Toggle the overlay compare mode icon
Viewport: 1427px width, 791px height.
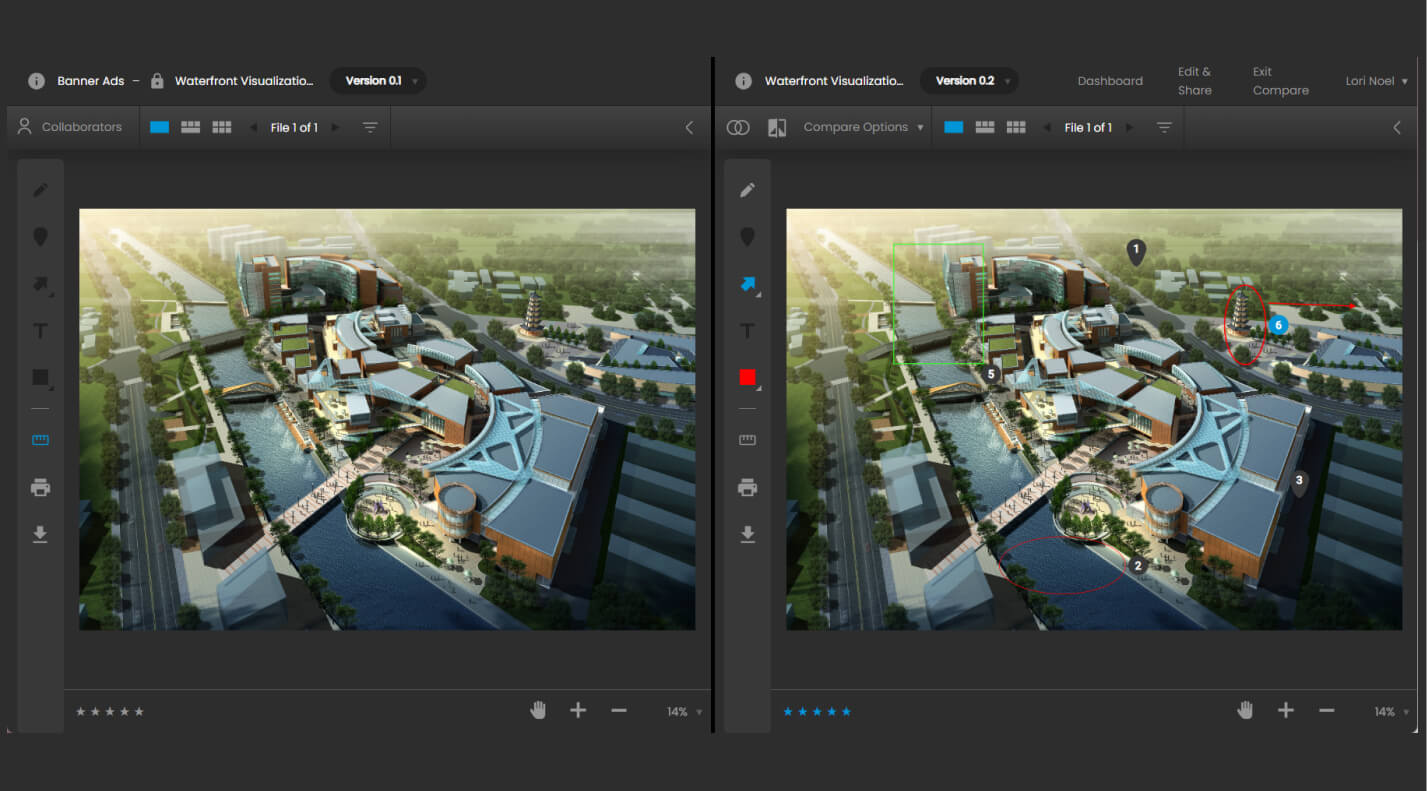pos(738,127)
